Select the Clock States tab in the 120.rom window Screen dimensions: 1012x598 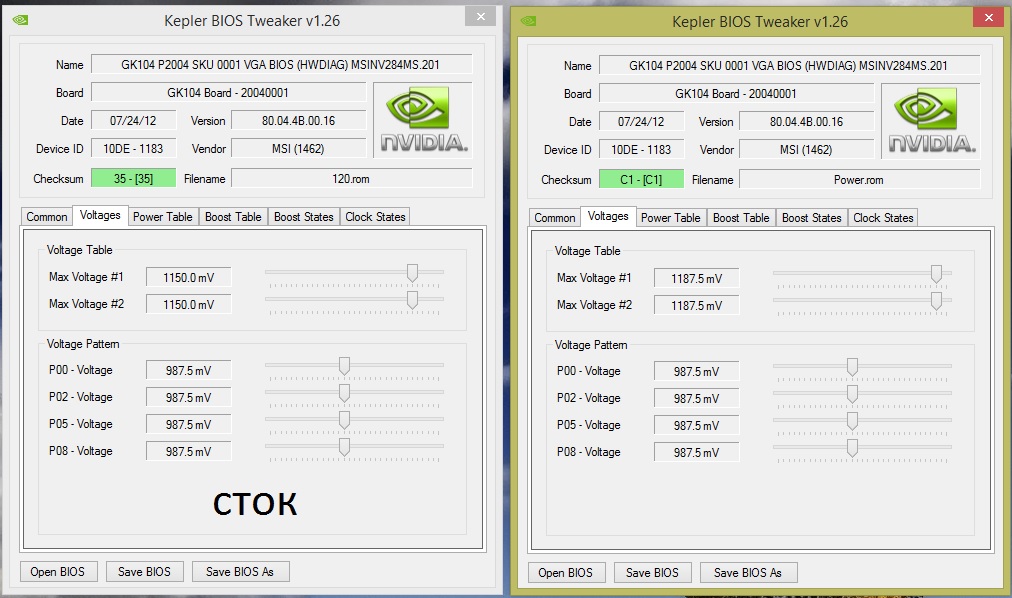[x=375, y=216]
